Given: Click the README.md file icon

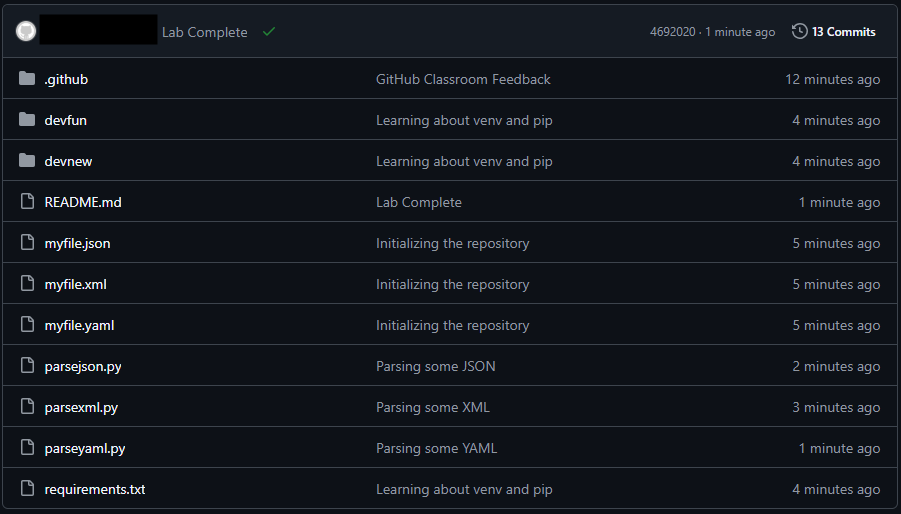Looking at the screenshot, I should 27,202.
